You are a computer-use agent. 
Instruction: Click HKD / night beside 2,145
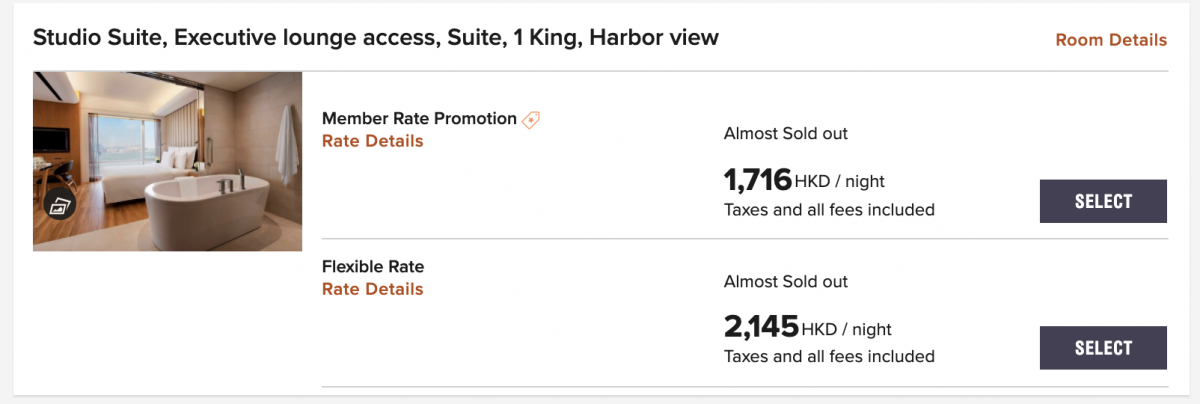847,329
